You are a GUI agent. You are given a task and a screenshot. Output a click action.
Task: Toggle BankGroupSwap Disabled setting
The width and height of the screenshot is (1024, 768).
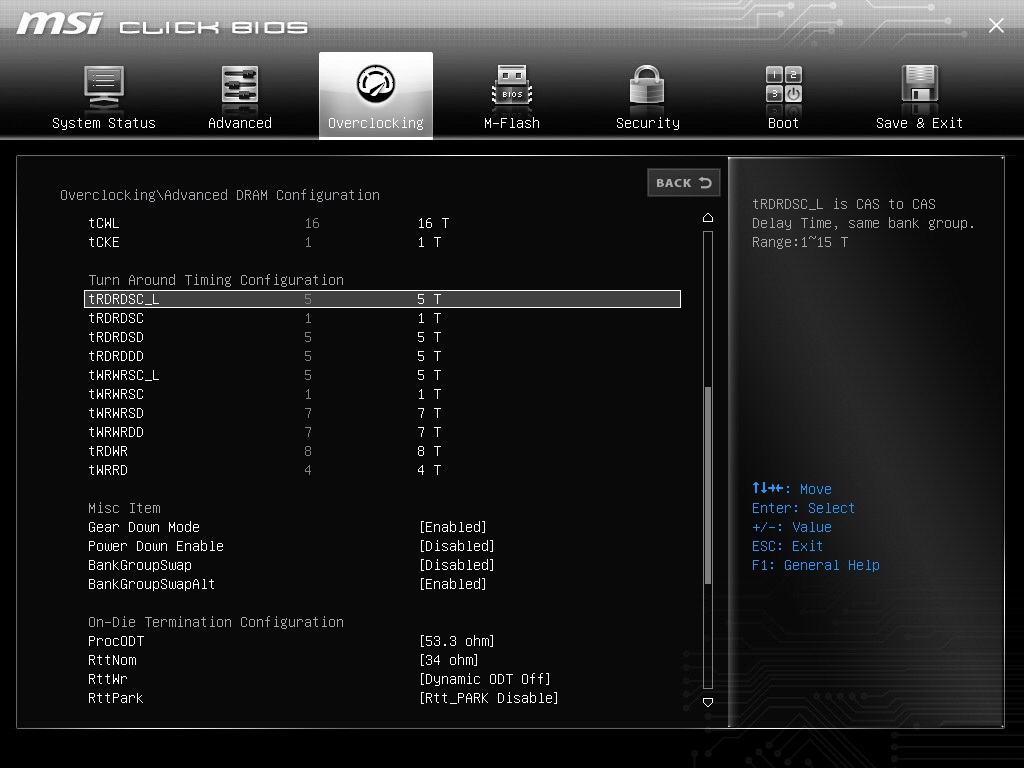point(456,565)
